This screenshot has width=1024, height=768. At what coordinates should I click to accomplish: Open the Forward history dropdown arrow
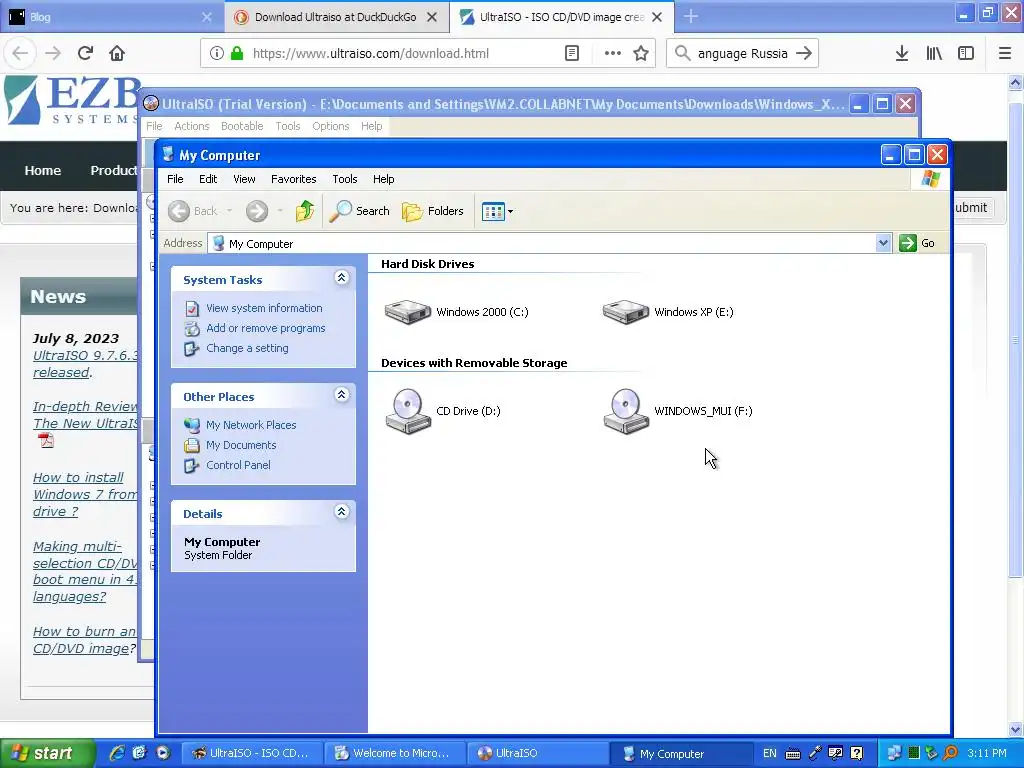pos(280,211)
